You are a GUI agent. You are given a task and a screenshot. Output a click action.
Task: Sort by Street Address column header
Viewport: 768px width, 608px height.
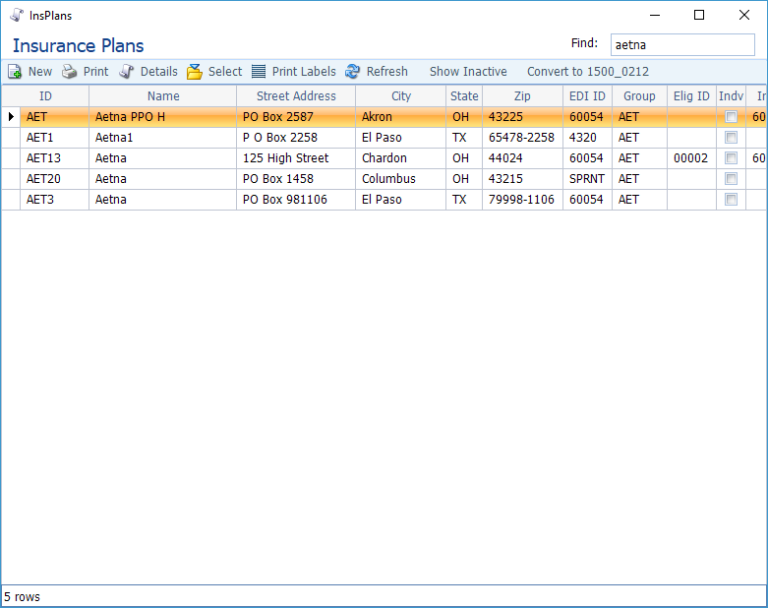[x=296, y=96]
